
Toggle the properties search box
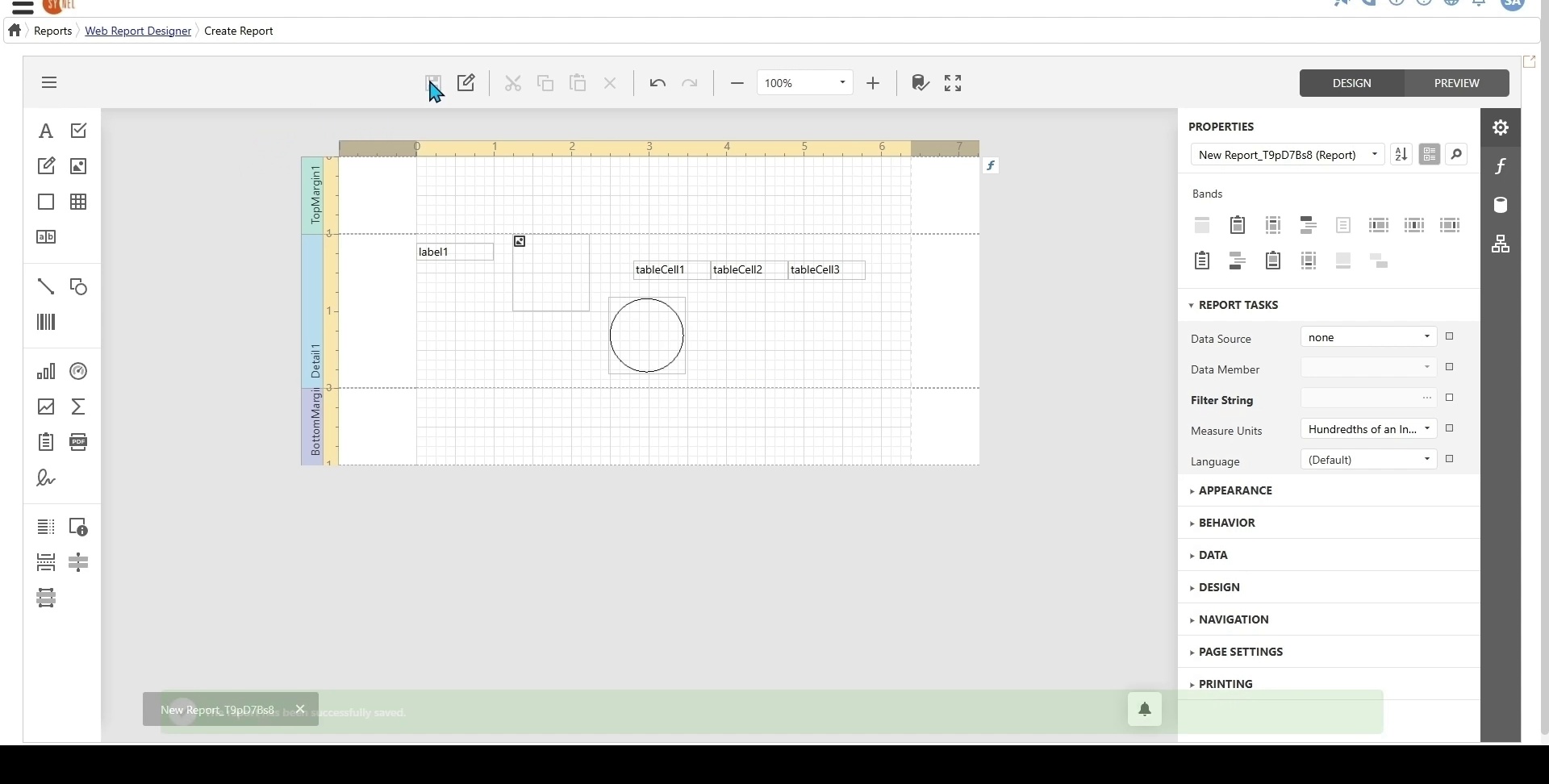click(1456, 154)
